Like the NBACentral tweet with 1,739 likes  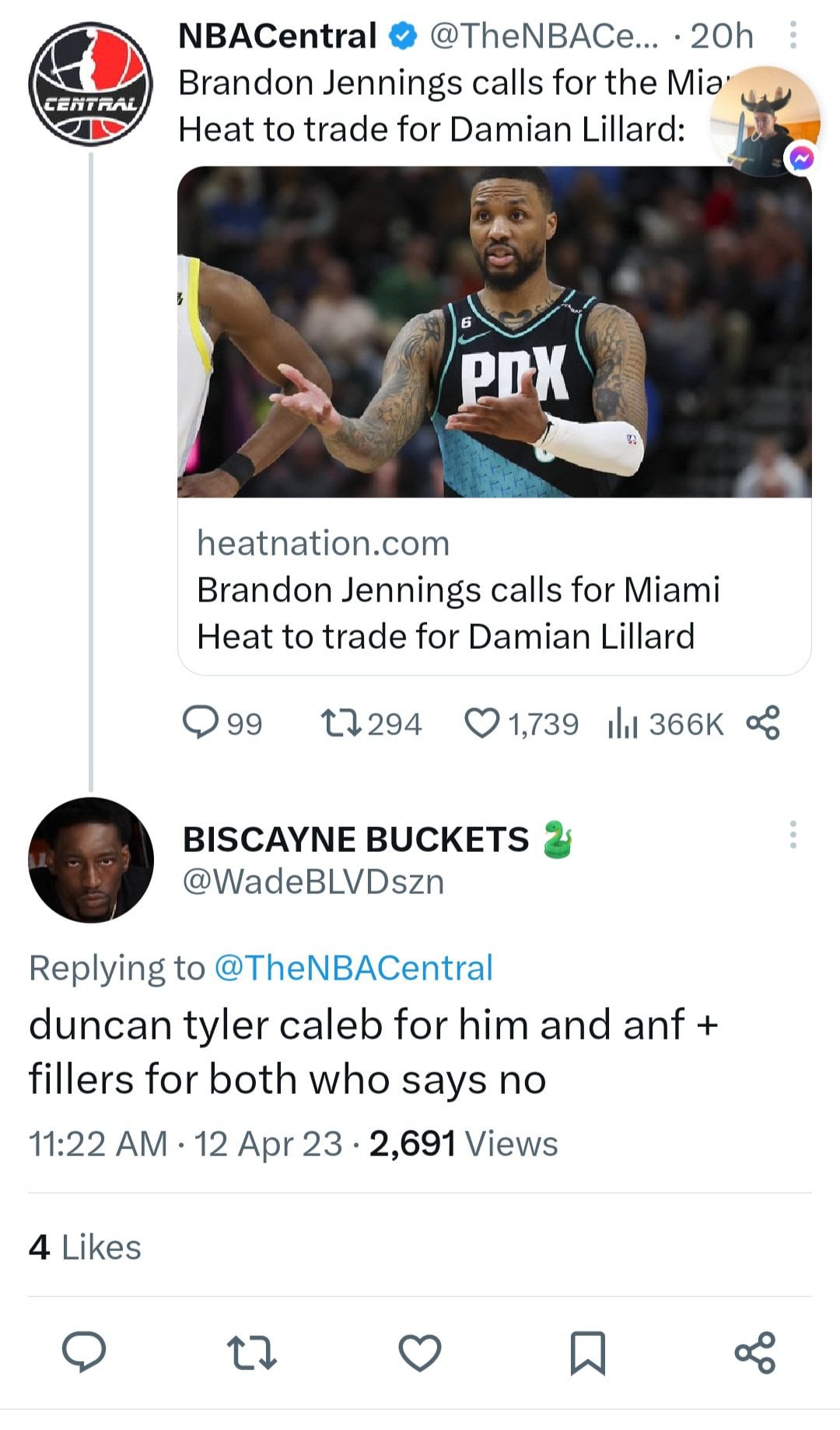pyautogui.click(x=481, y=723)
